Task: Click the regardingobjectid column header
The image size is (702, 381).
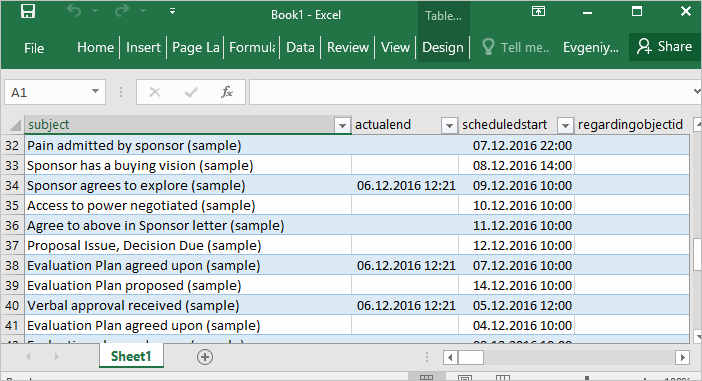Action: click(631, 124)
